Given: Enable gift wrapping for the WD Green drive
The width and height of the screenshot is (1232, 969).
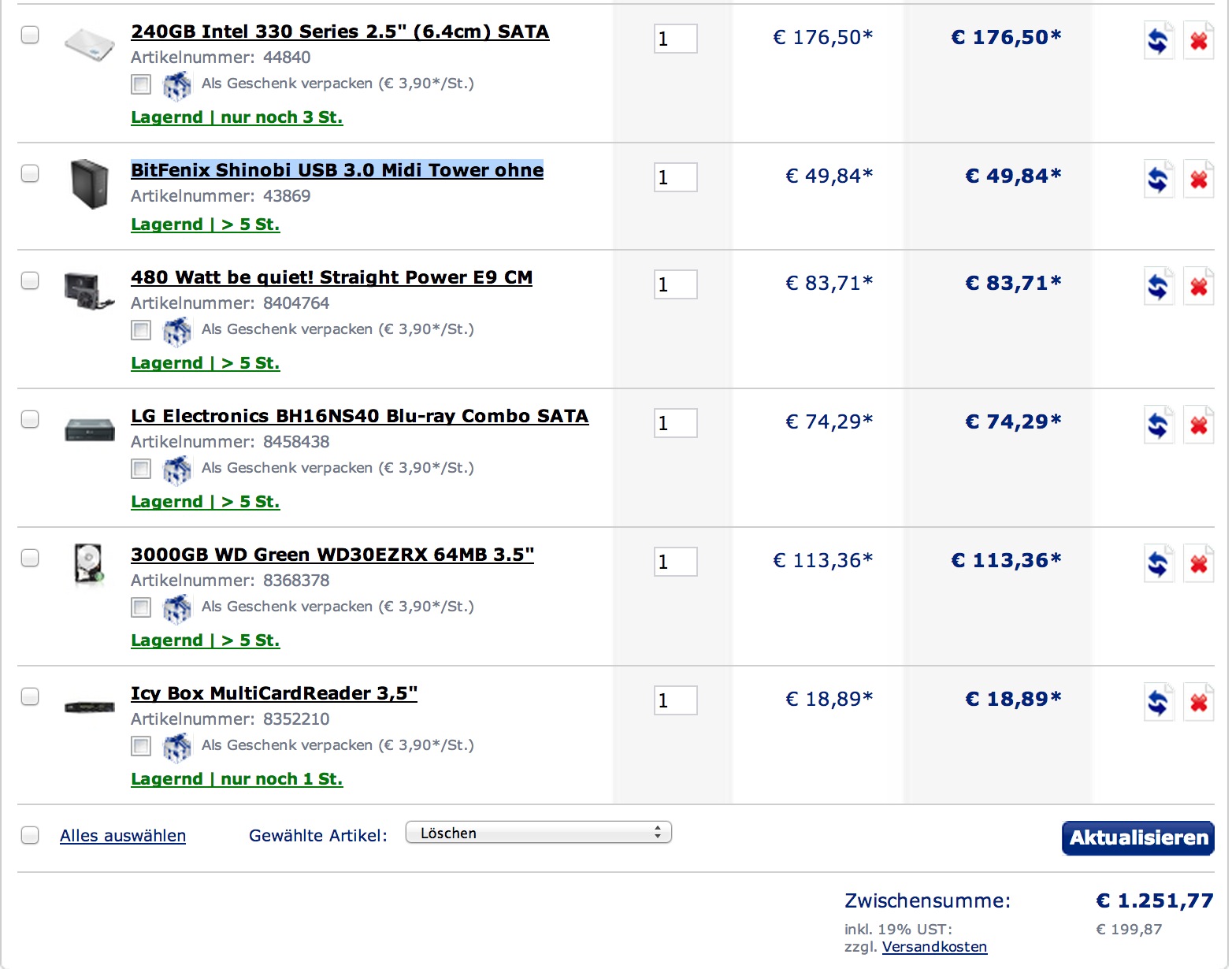Looking at the screenshot, I should pyautogui.click(x=141, y=607).
